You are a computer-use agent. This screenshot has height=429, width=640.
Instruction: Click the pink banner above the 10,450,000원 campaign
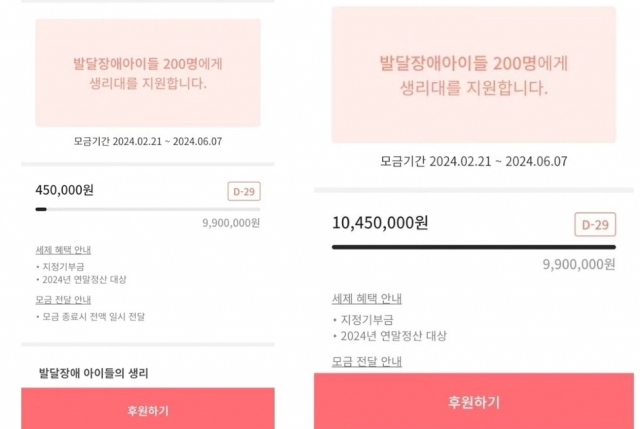point(473,75)
